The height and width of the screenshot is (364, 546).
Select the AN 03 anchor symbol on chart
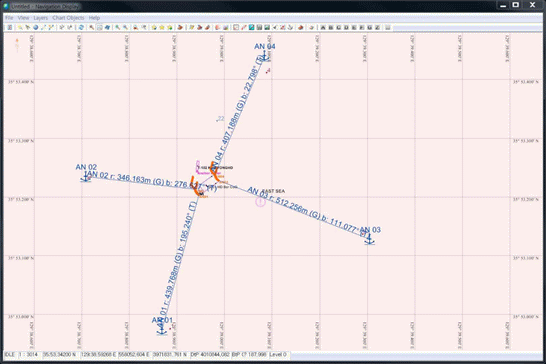(x=369, y=240)
